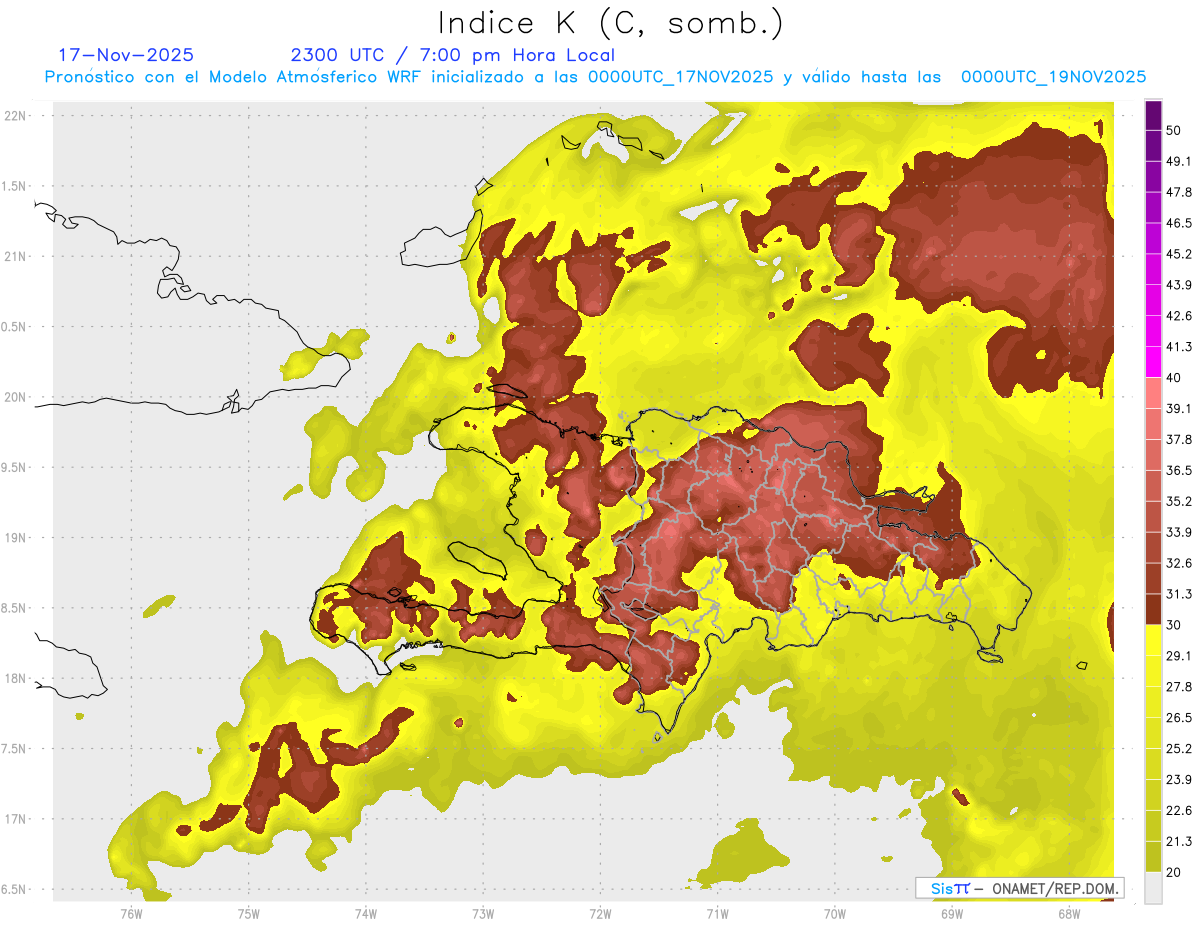Click the "17N" latitude axis label
The height and width of the screenshot is (927, 1200).
(x=14, y=819)
